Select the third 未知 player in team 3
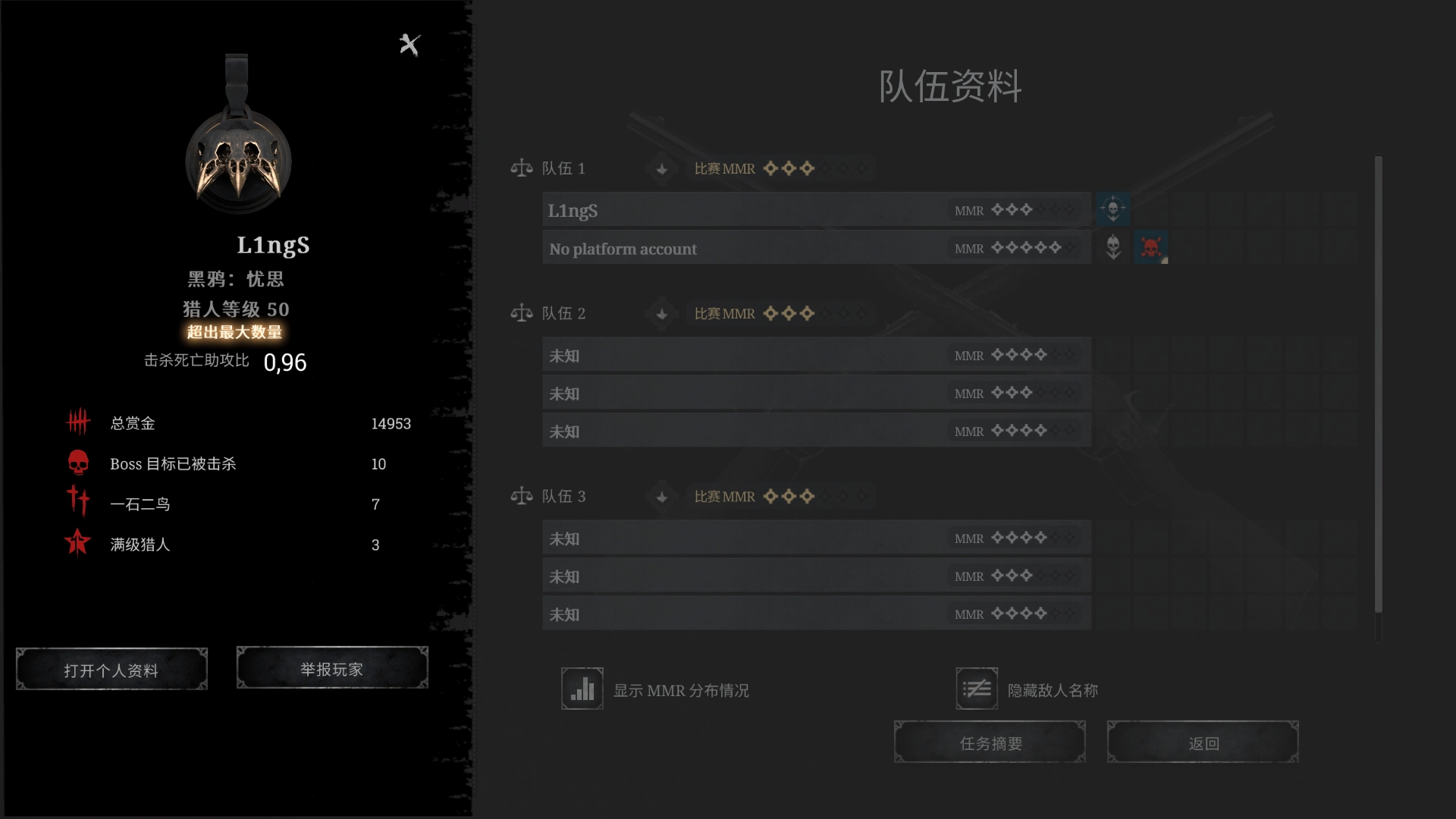Viewport: 1456px width, 819px height. coord(817,613)
